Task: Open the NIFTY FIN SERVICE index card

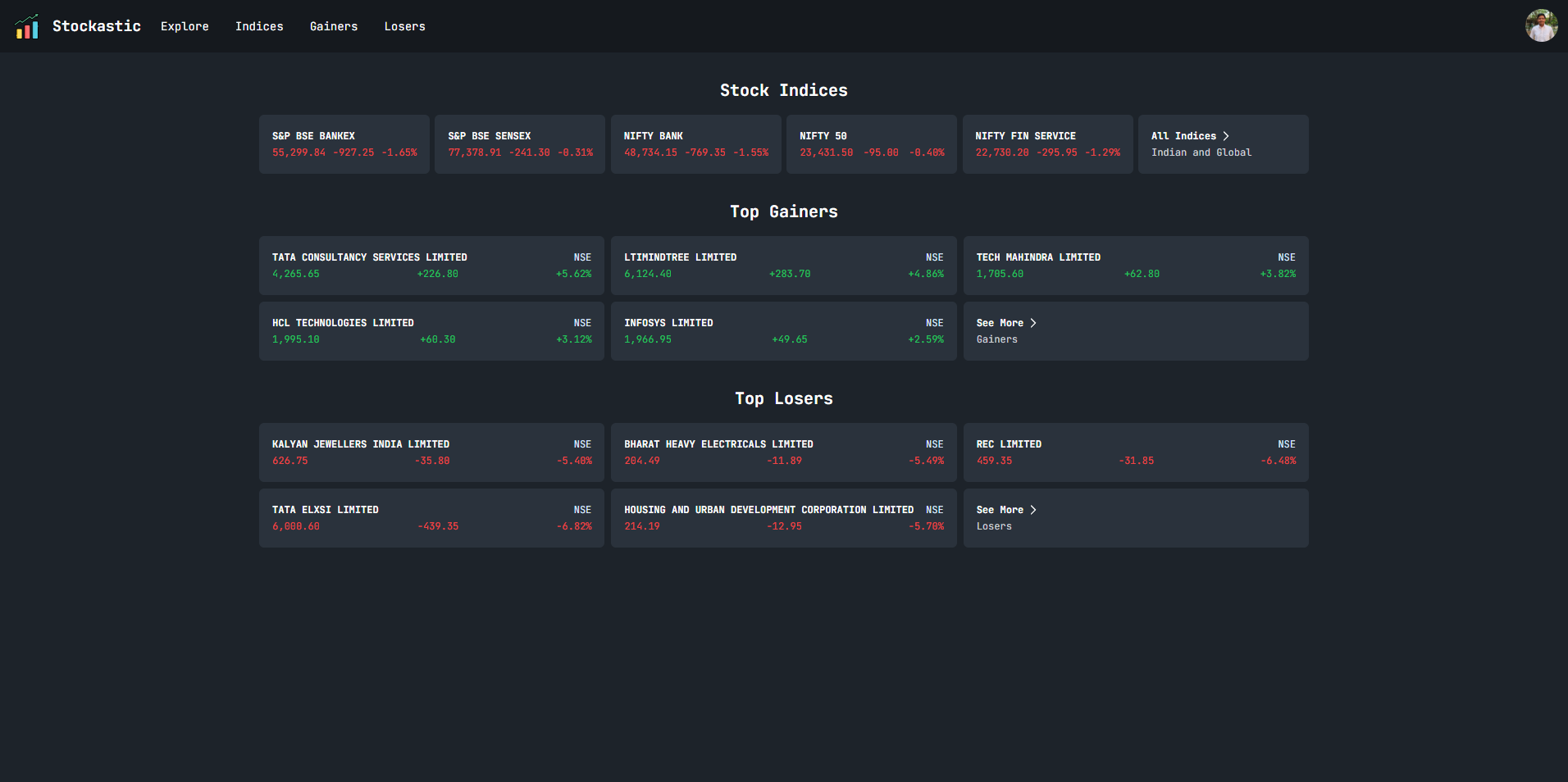Action: [1047, 144]
